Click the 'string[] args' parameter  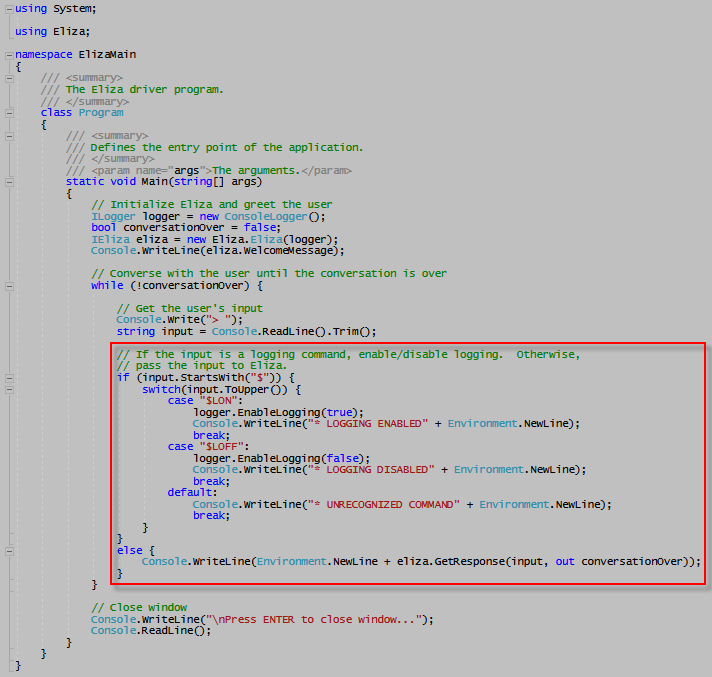[216, 182]
